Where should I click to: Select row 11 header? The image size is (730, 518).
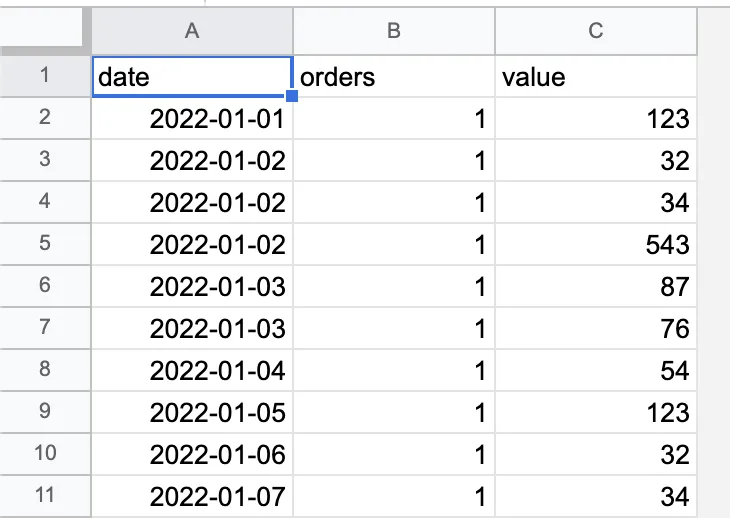tap(45, 495)
